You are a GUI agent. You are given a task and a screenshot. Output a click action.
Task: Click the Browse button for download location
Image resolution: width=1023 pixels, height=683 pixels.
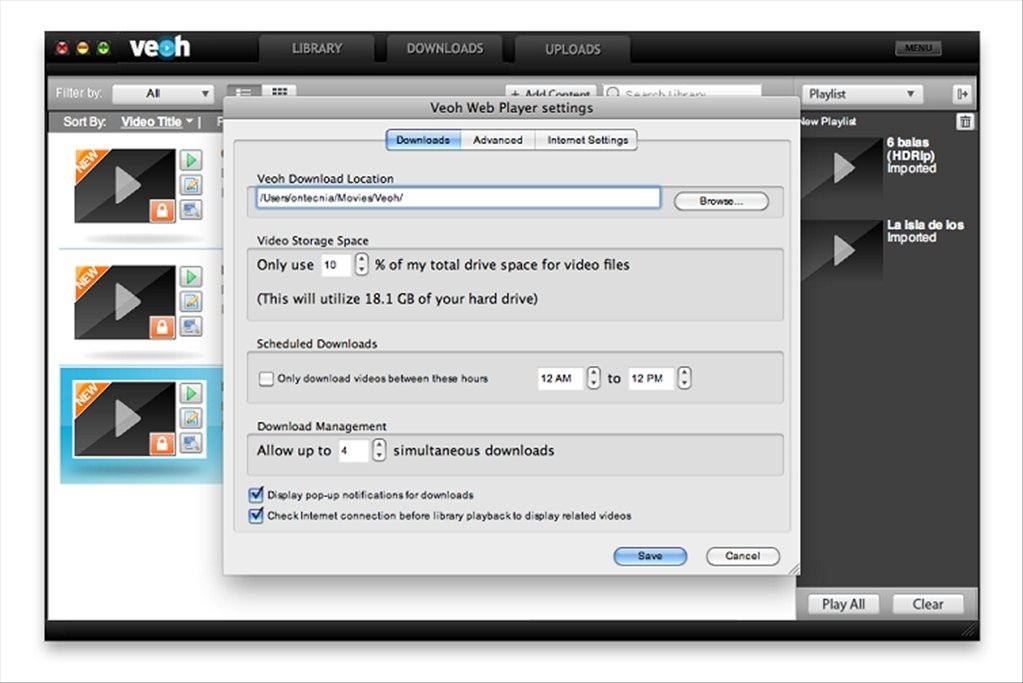coord(721,201)
